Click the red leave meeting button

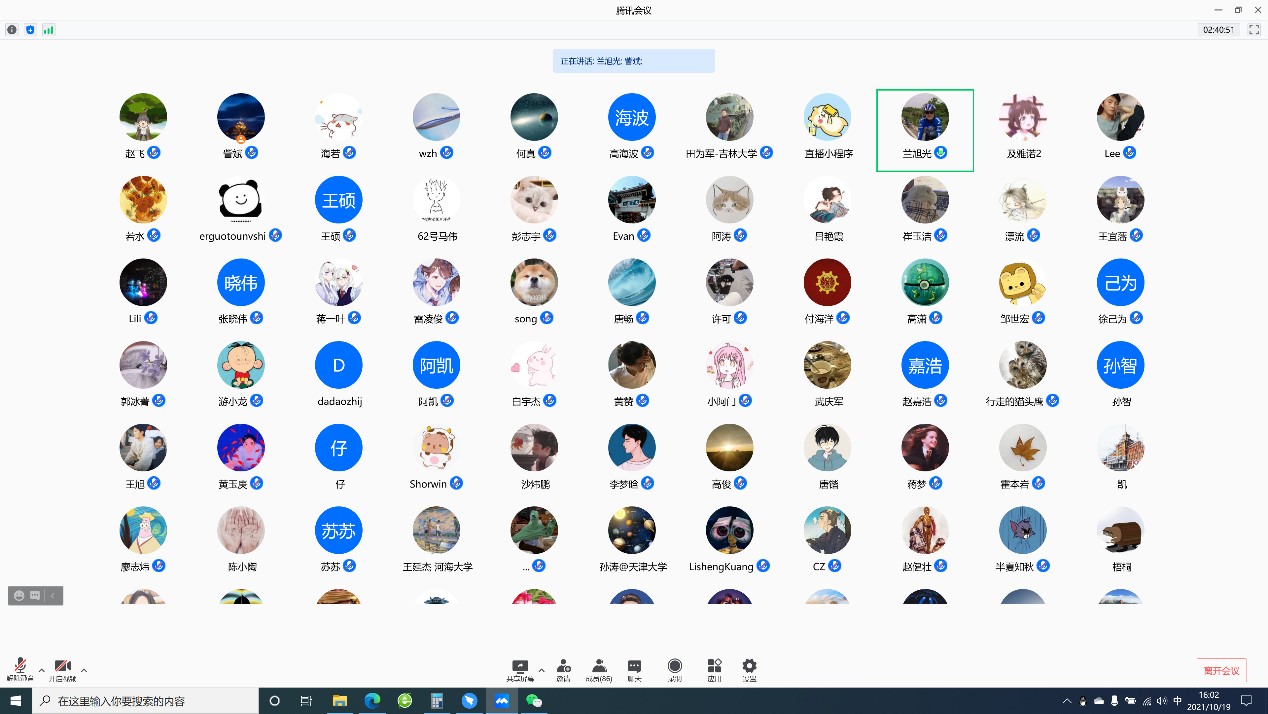1221,671
